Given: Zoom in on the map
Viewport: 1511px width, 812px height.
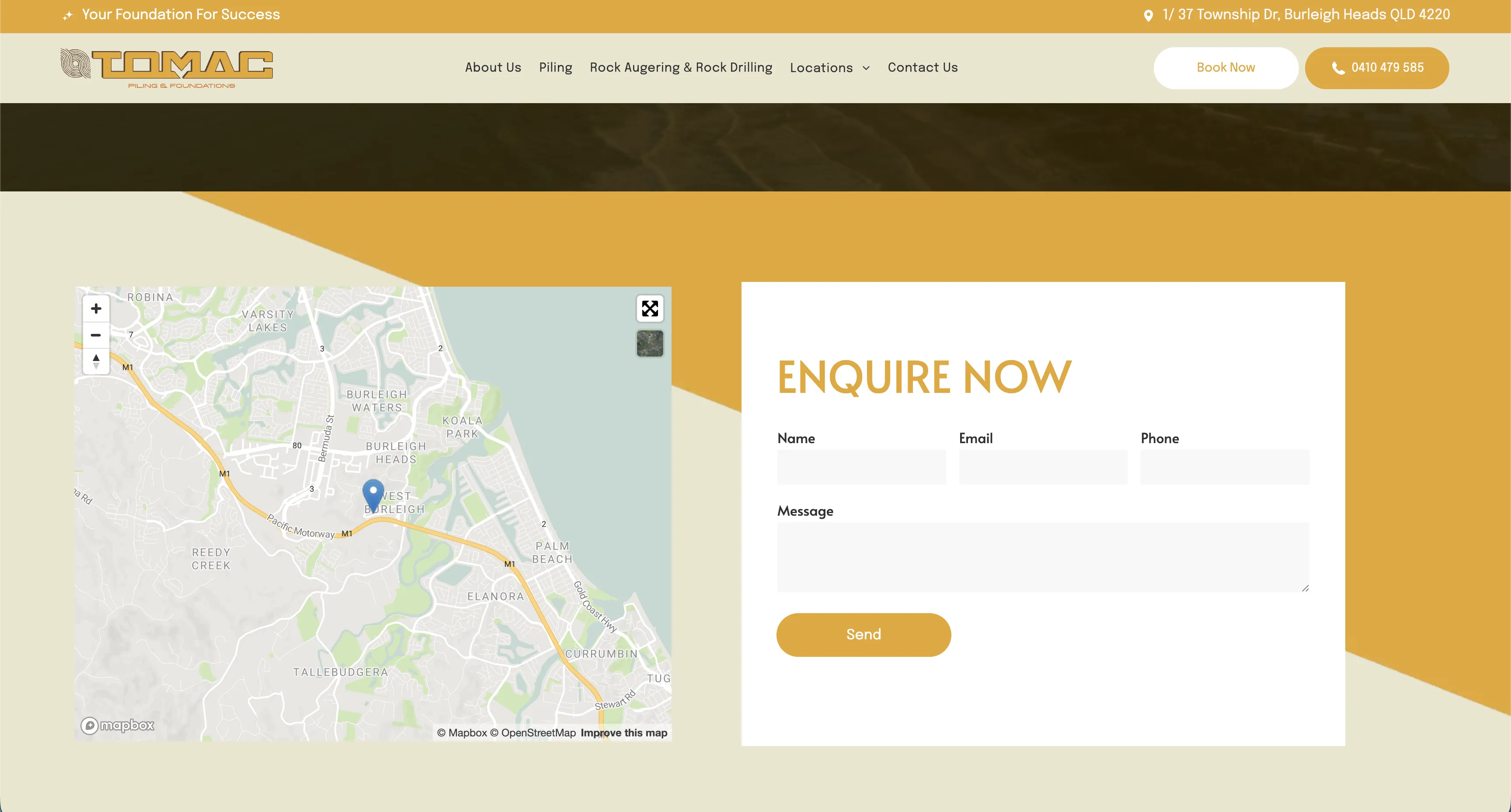Looking at the screenshot, I should pos(96,309).
